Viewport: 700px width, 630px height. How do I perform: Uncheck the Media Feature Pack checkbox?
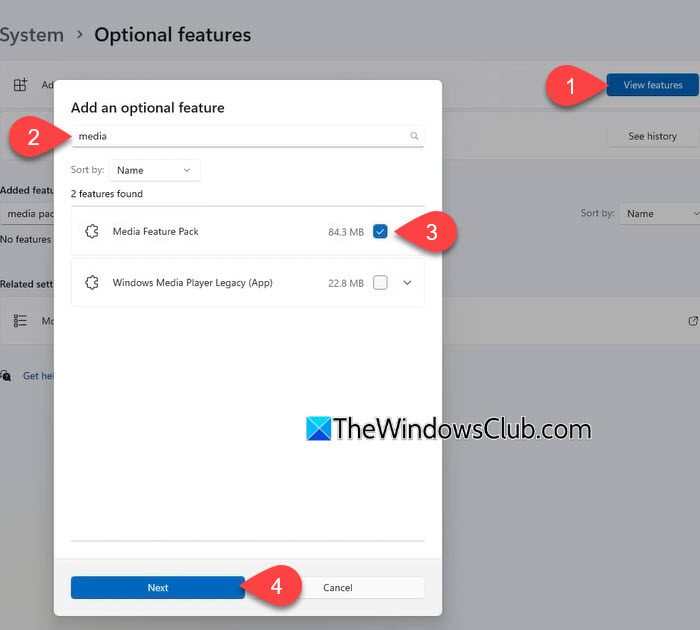tap(380, 232)
